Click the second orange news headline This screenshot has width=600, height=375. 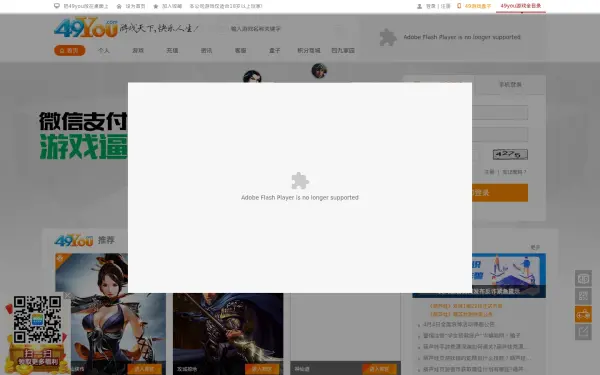tap(461, 314)
